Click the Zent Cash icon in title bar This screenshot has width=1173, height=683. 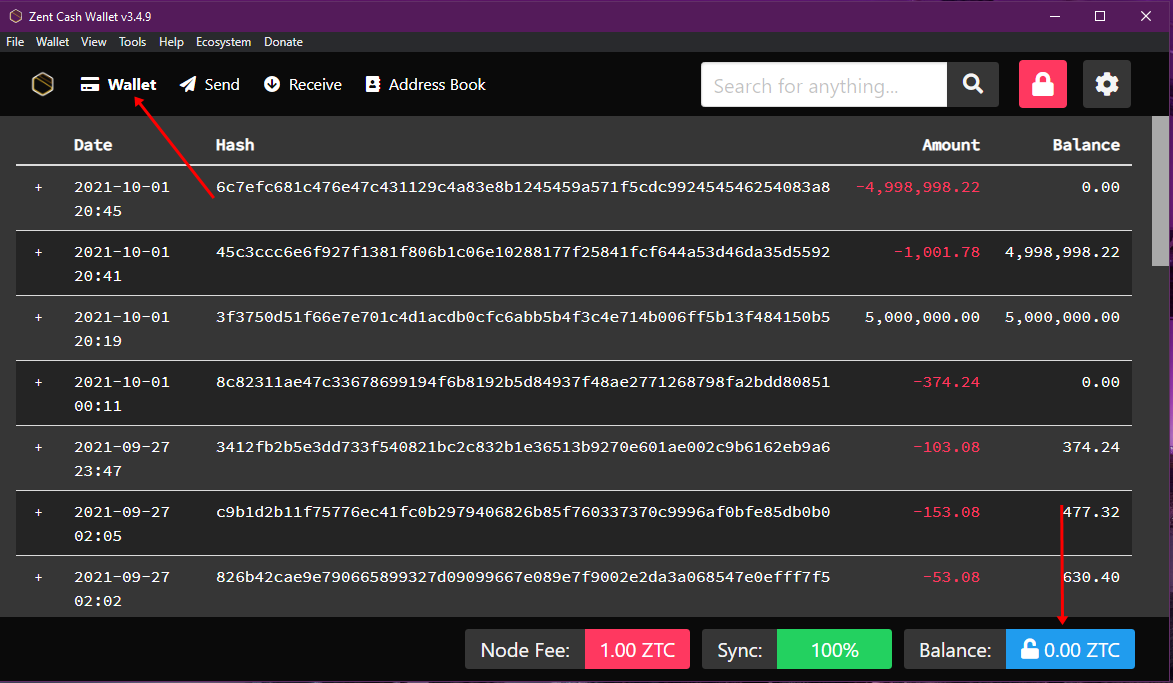[15, 16]
